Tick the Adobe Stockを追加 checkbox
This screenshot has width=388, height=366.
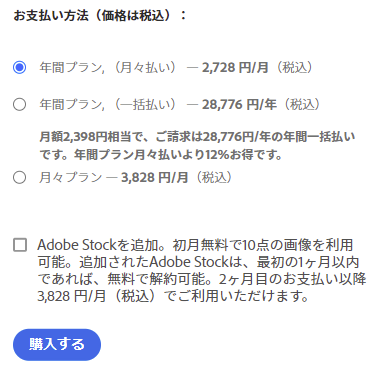tap(20, 245)
